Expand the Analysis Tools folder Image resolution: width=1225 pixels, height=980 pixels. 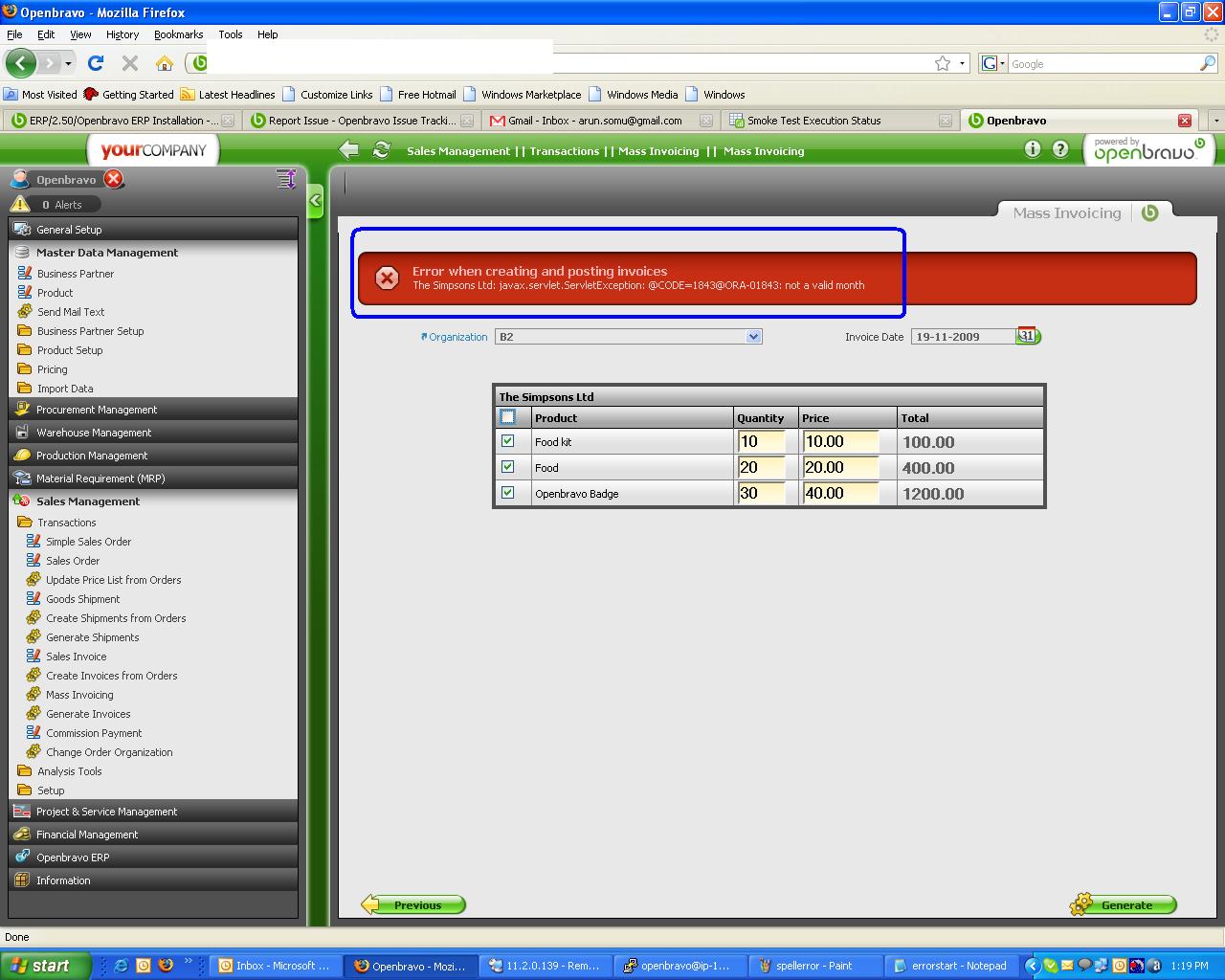[x=69, y=771]
